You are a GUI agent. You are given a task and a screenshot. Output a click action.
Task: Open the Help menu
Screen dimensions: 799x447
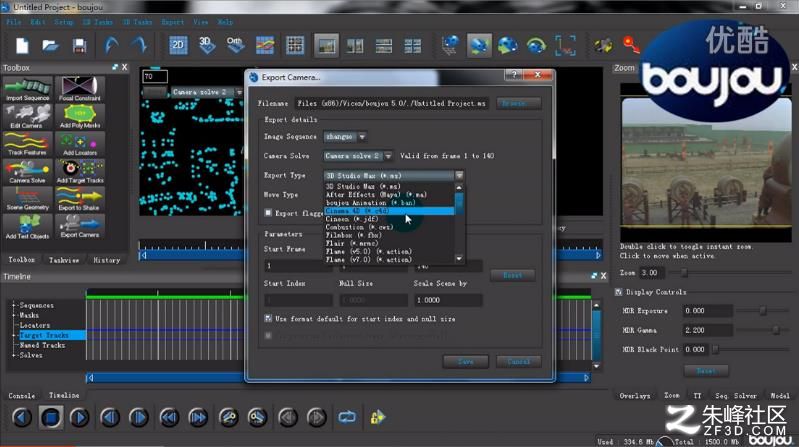tap(225, 22)
